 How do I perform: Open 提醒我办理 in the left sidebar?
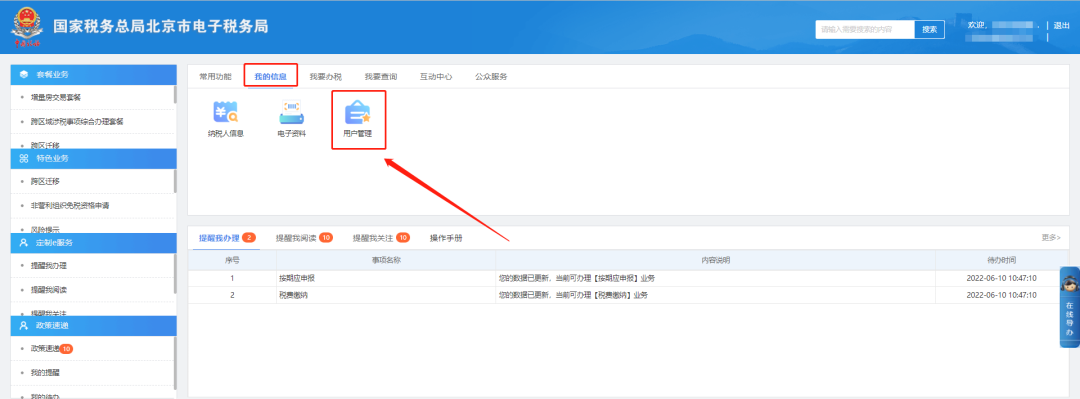49,265
